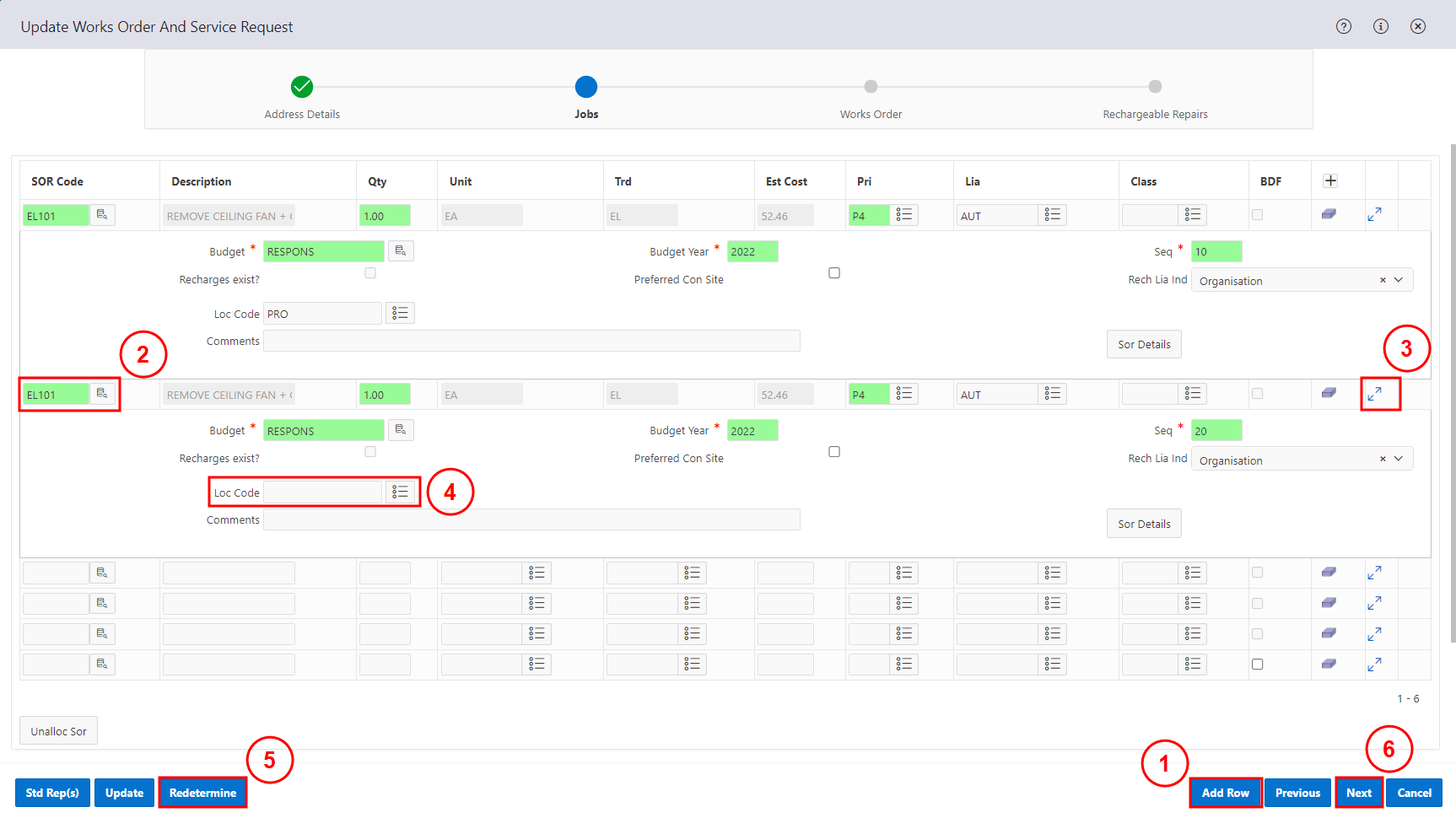This screenshot has width=1456, height=818.
Task: Click the Cancel button
Action: (1414, 793)
